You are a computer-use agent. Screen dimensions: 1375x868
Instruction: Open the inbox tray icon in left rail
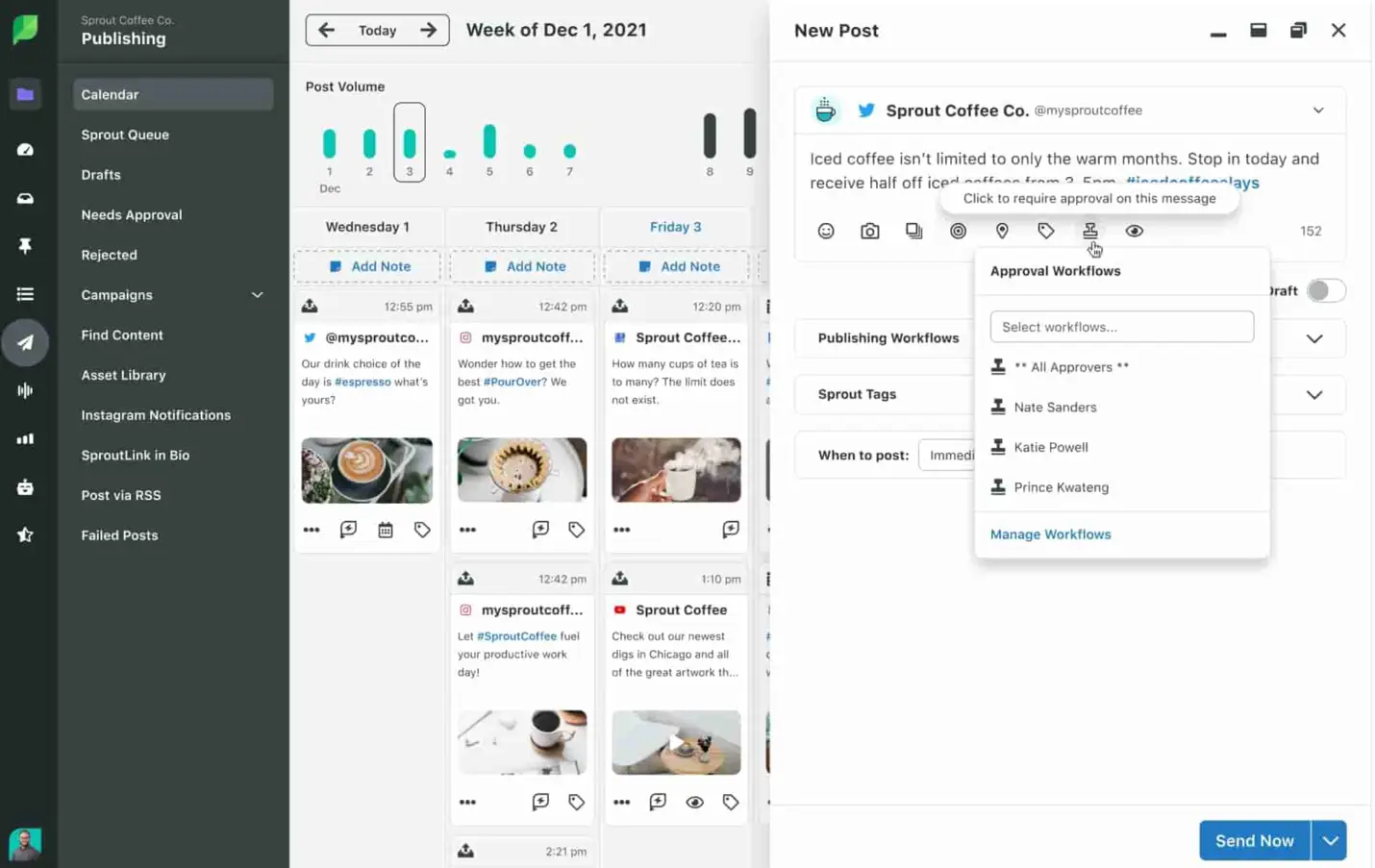[25, 198]
